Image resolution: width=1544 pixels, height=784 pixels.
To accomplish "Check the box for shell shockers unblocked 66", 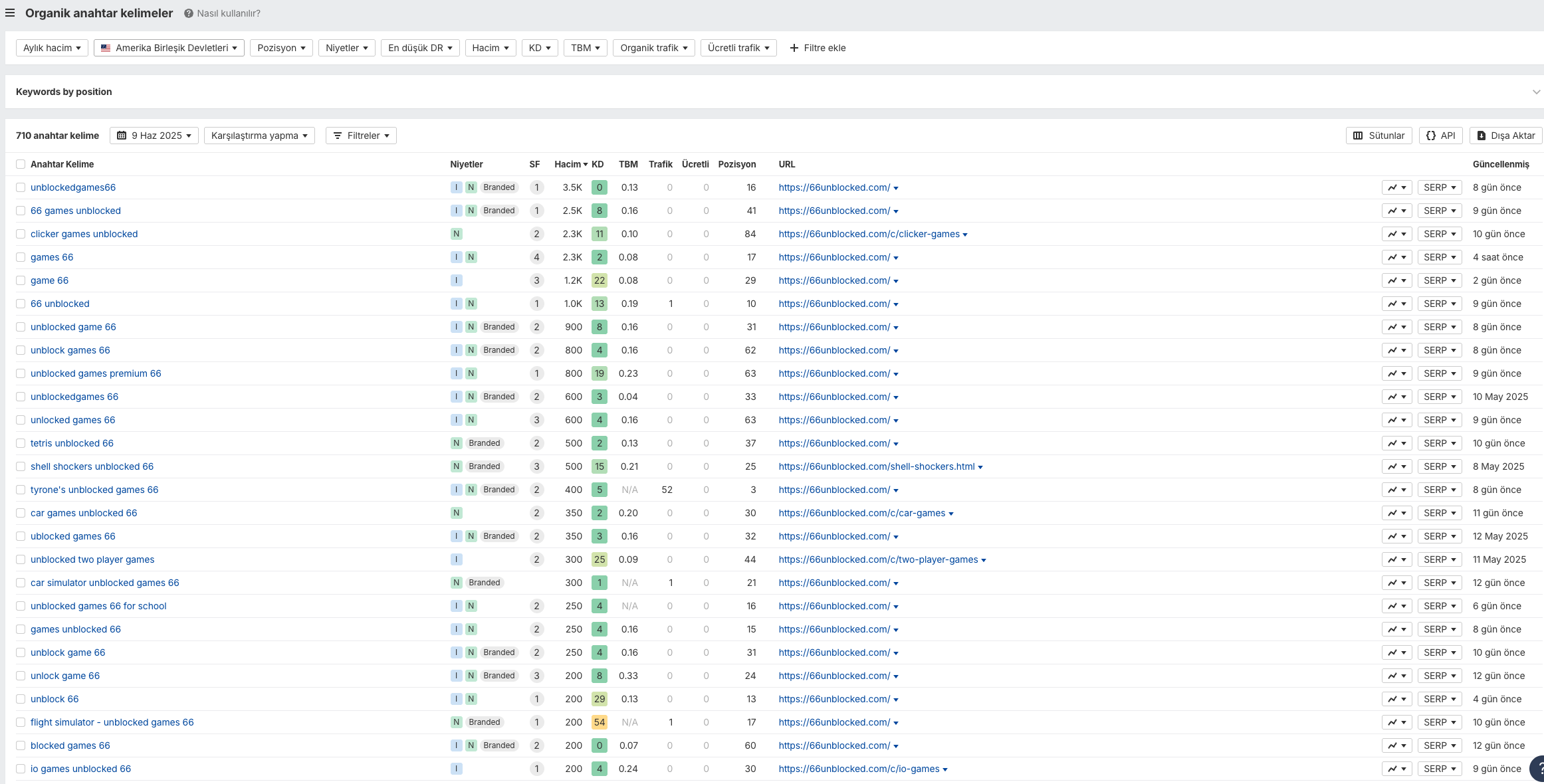I will (x=21, y=466).
